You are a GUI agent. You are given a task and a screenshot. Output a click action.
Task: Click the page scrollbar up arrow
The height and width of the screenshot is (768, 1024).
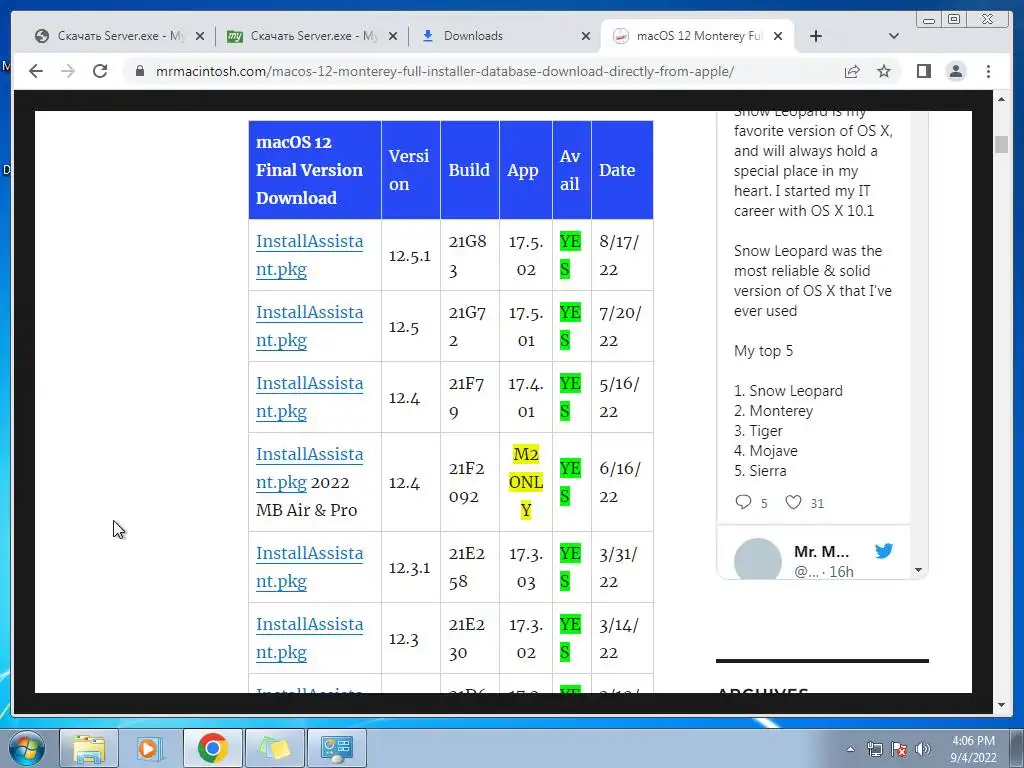1002,99
